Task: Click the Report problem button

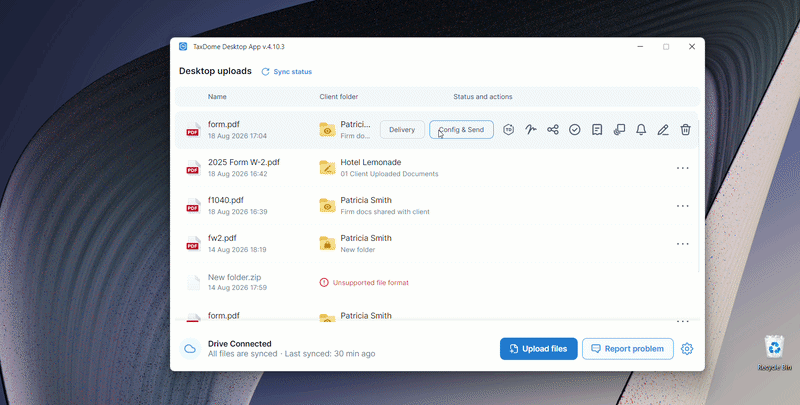Action: coord(628,349)
